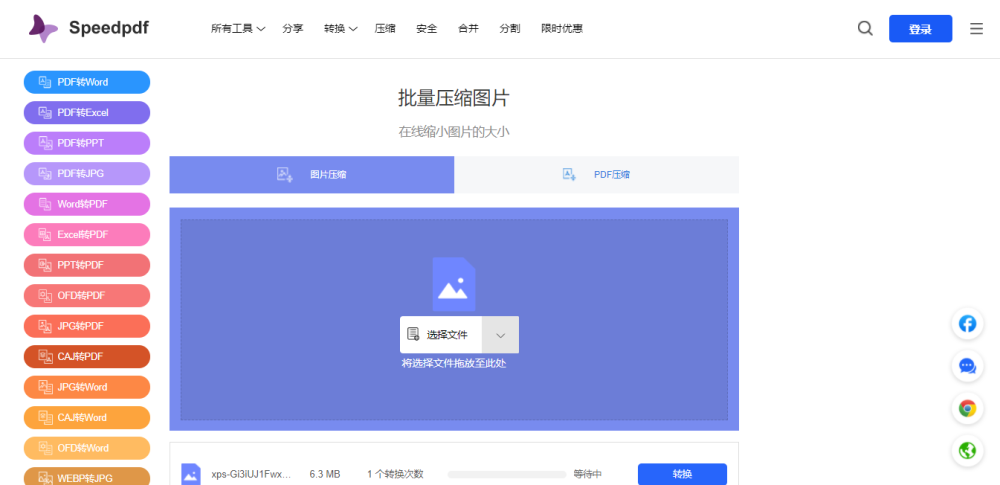
Task: Click the icon on JPG转Word button
Action: [x=45, y=387]
